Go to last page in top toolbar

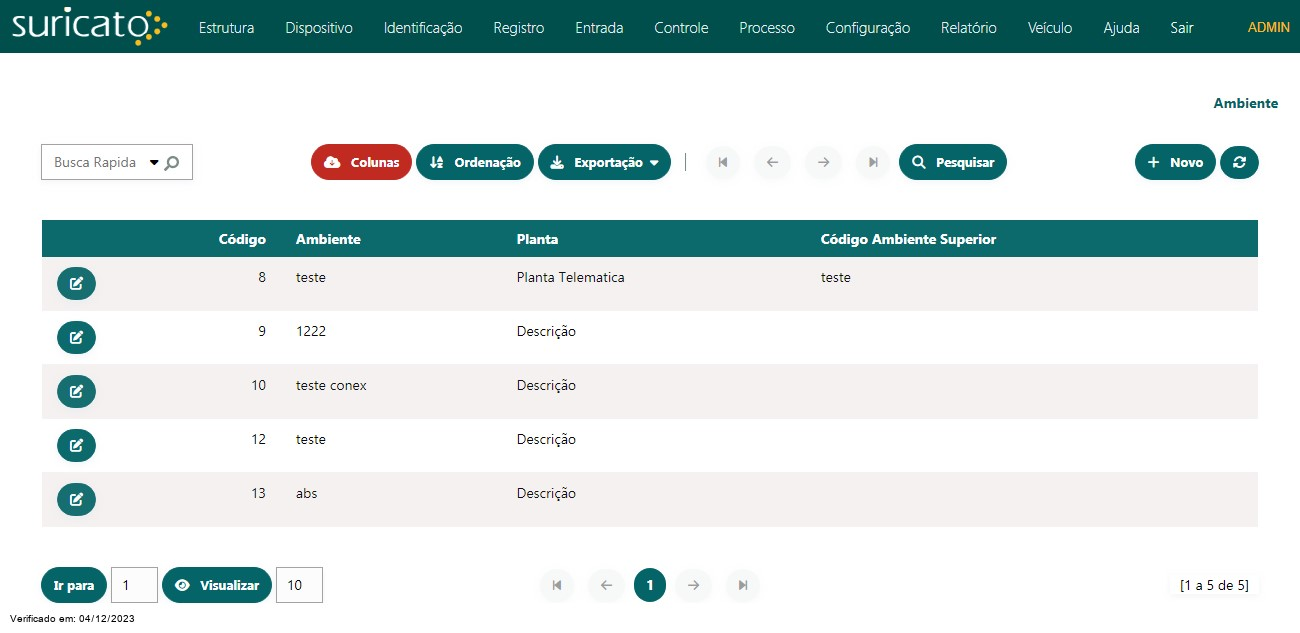[x=873, y=162]
